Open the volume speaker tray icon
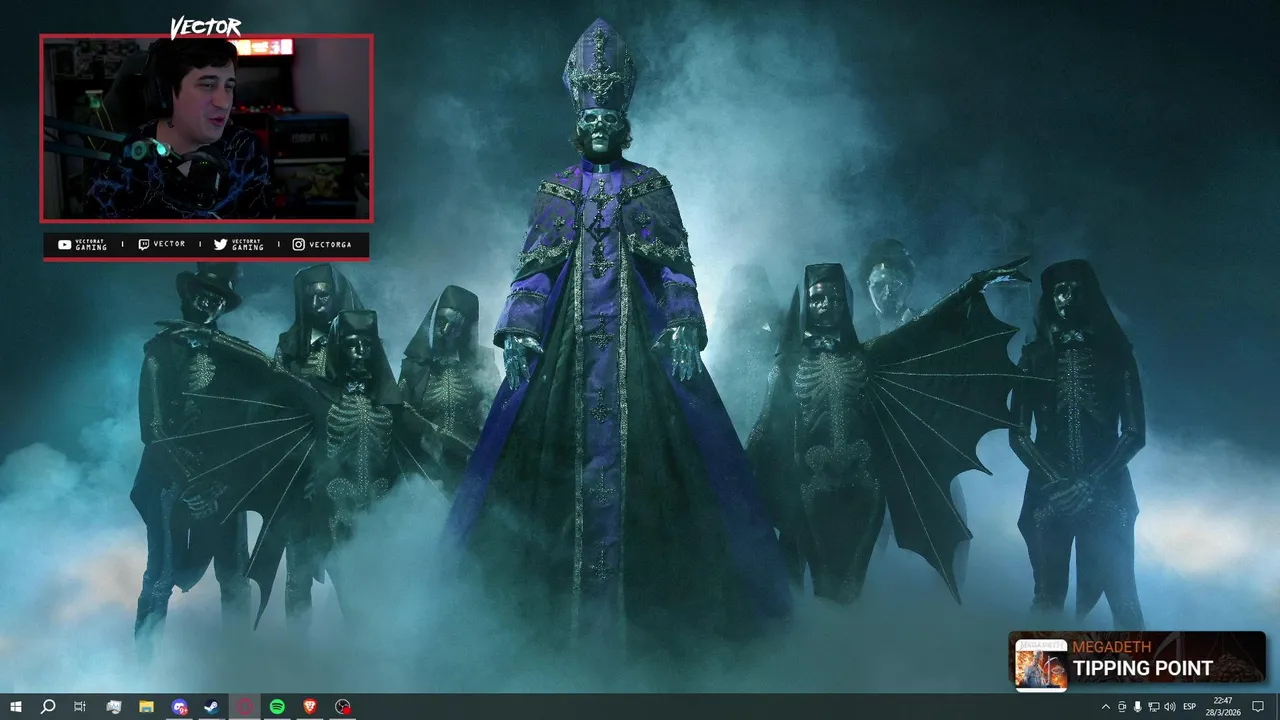The width and height of the screenshot is (1280, 720). [x=1169, y=707]
